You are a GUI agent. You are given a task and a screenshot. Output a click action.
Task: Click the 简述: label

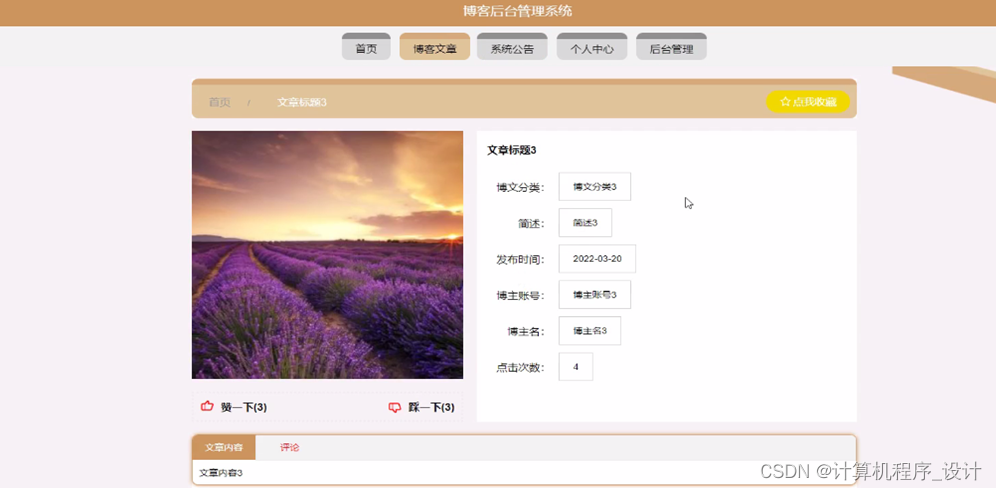[531, 223]
